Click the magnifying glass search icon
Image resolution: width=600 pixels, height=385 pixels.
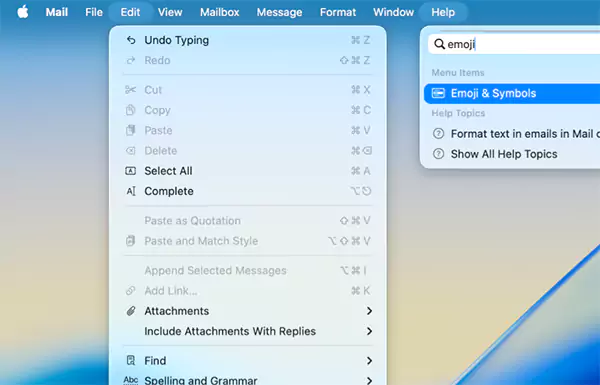439,44
